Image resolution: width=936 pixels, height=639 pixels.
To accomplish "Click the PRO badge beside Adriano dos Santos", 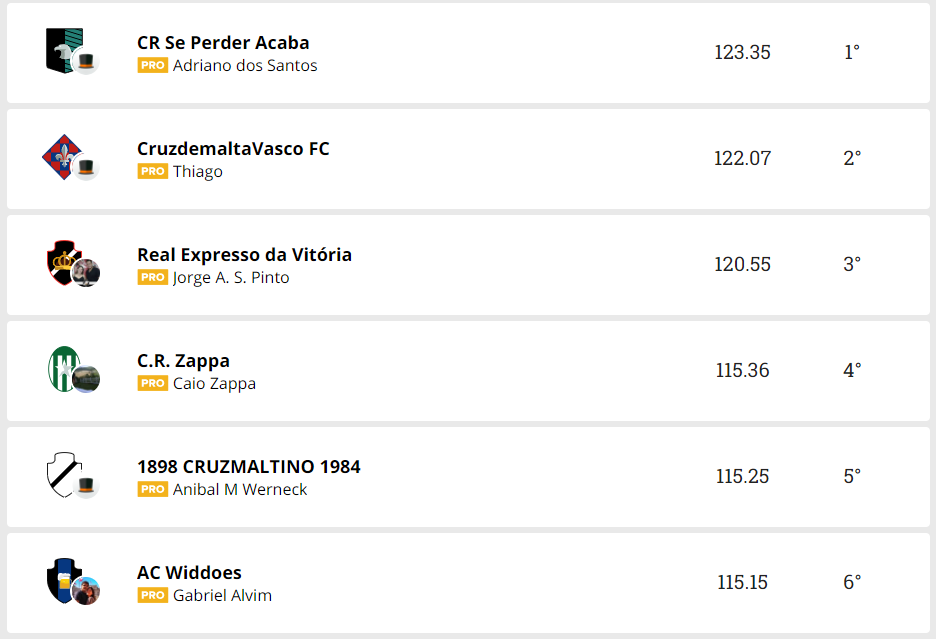I will (x=153, y=65).
